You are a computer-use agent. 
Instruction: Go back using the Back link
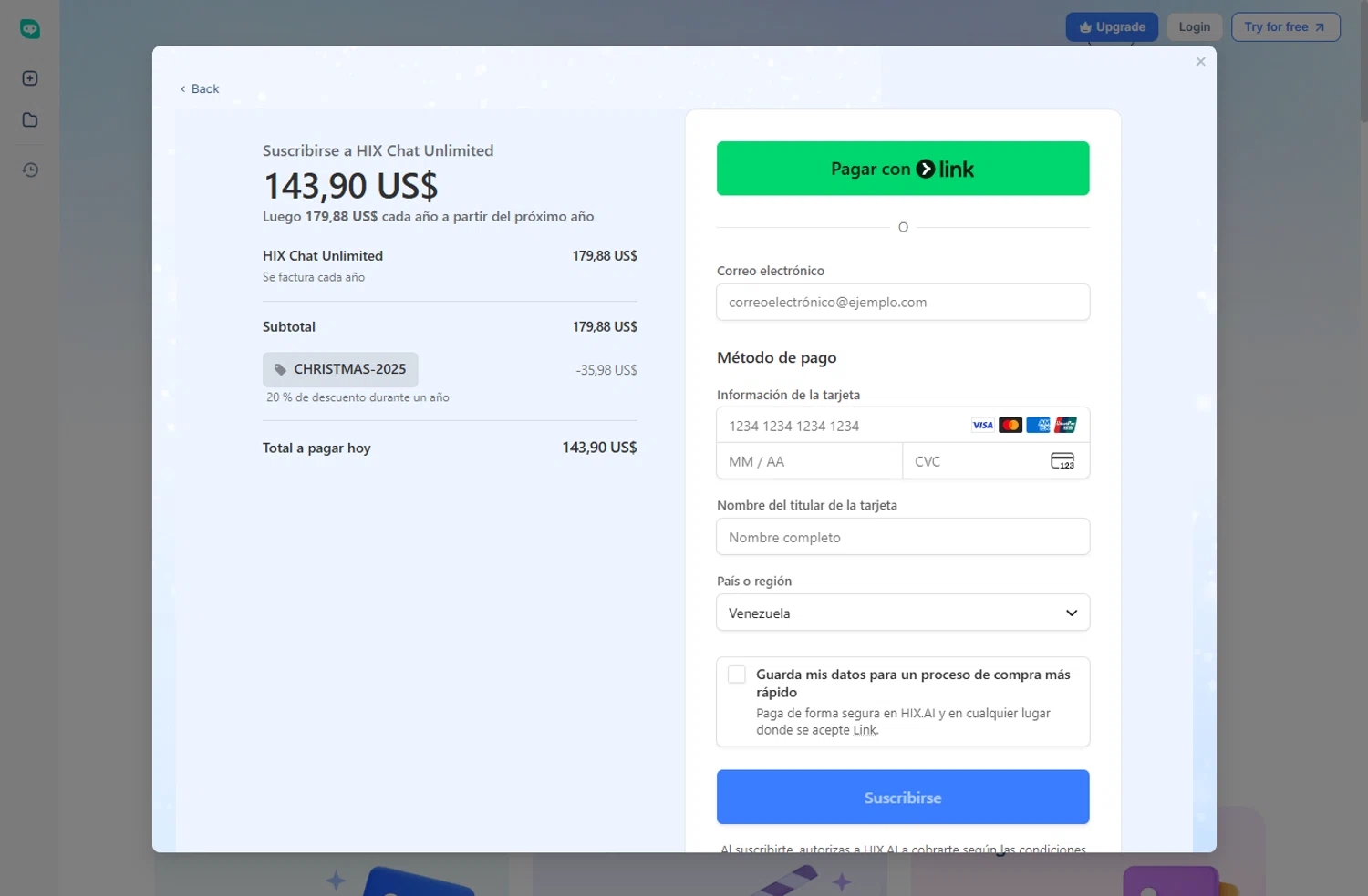(x=200, y=88)
